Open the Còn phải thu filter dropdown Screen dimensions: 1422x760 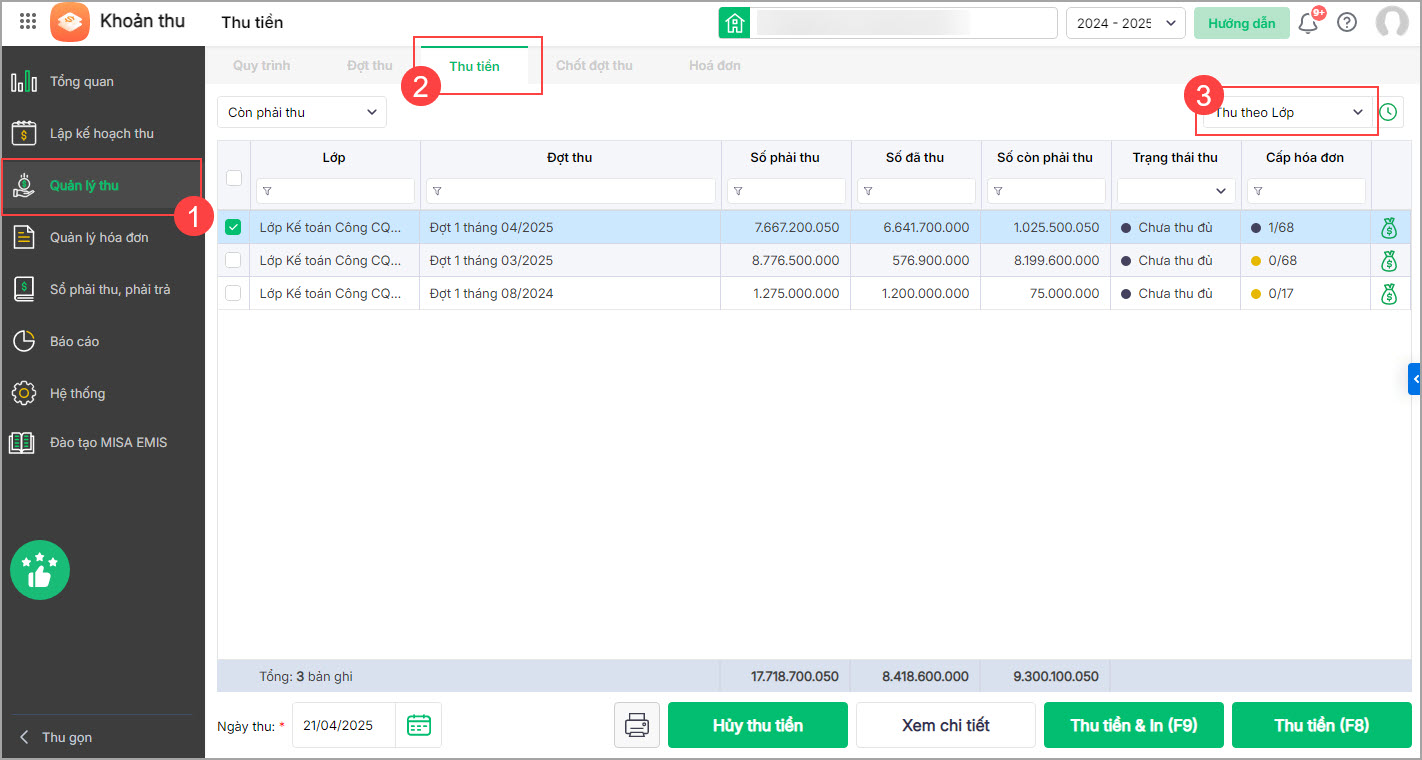tap(302, 112)
